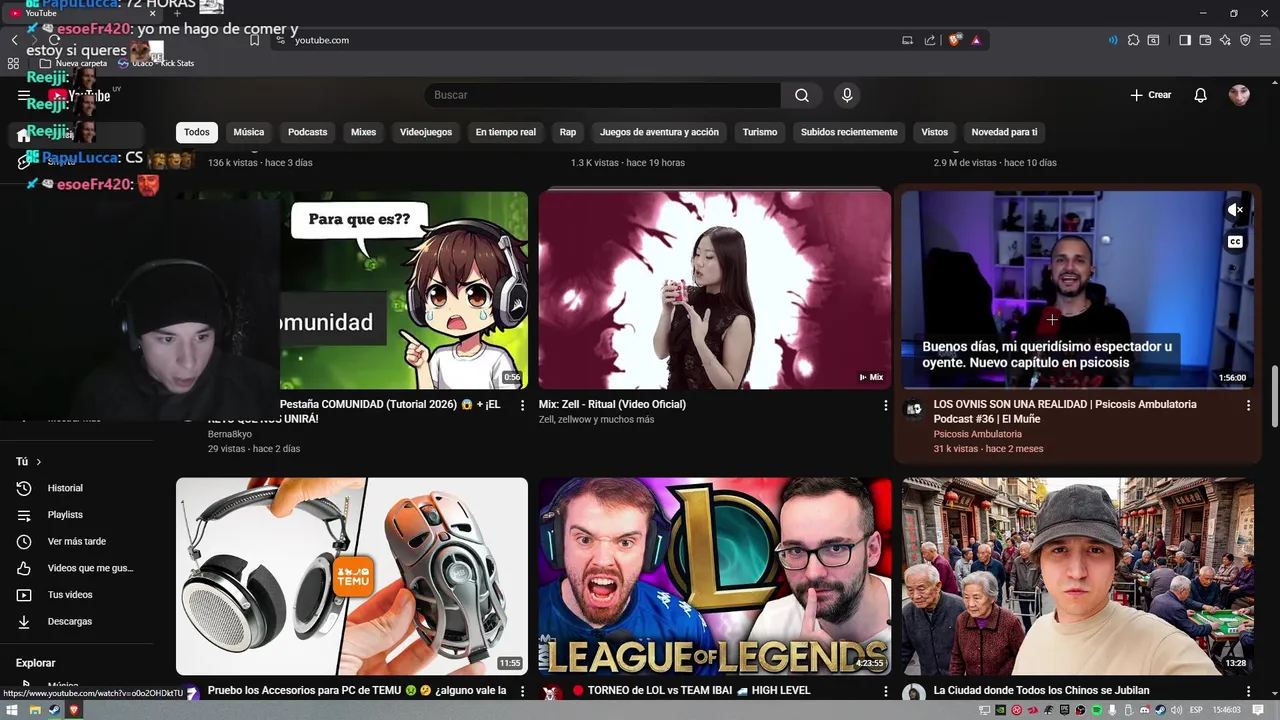Click Ver más tarde clock icon
Image resolution: width=1280 pixels, height=720 pixels.
pos(24,541)
